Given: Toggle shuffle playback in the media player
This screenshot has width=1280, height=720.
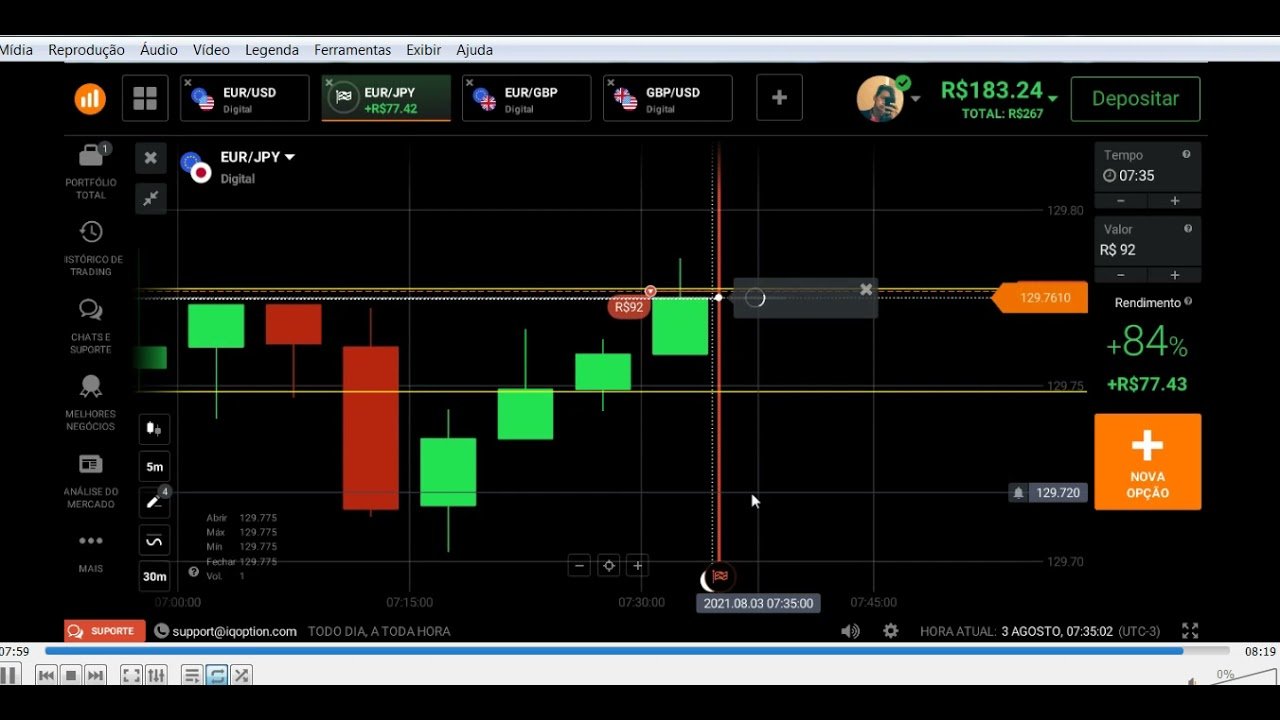Looking at the screenshot, I should tap(241, 676).
